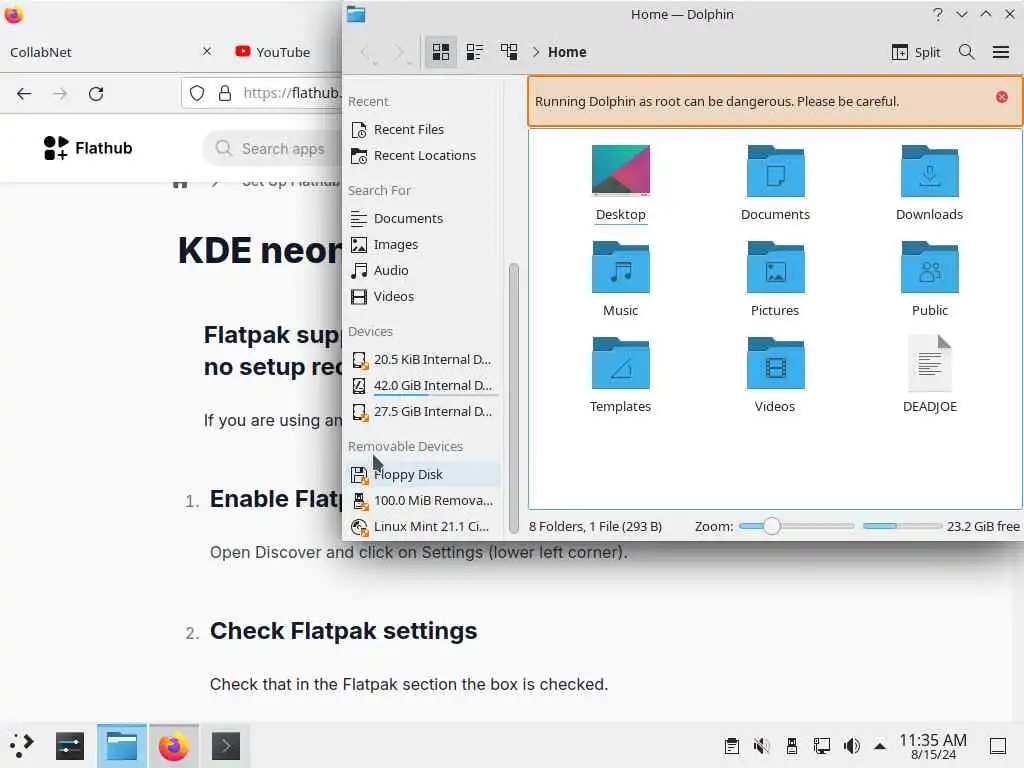Switch Dolphin to Details tree view mode
The image size is (1024, 768).
[509, 52]
